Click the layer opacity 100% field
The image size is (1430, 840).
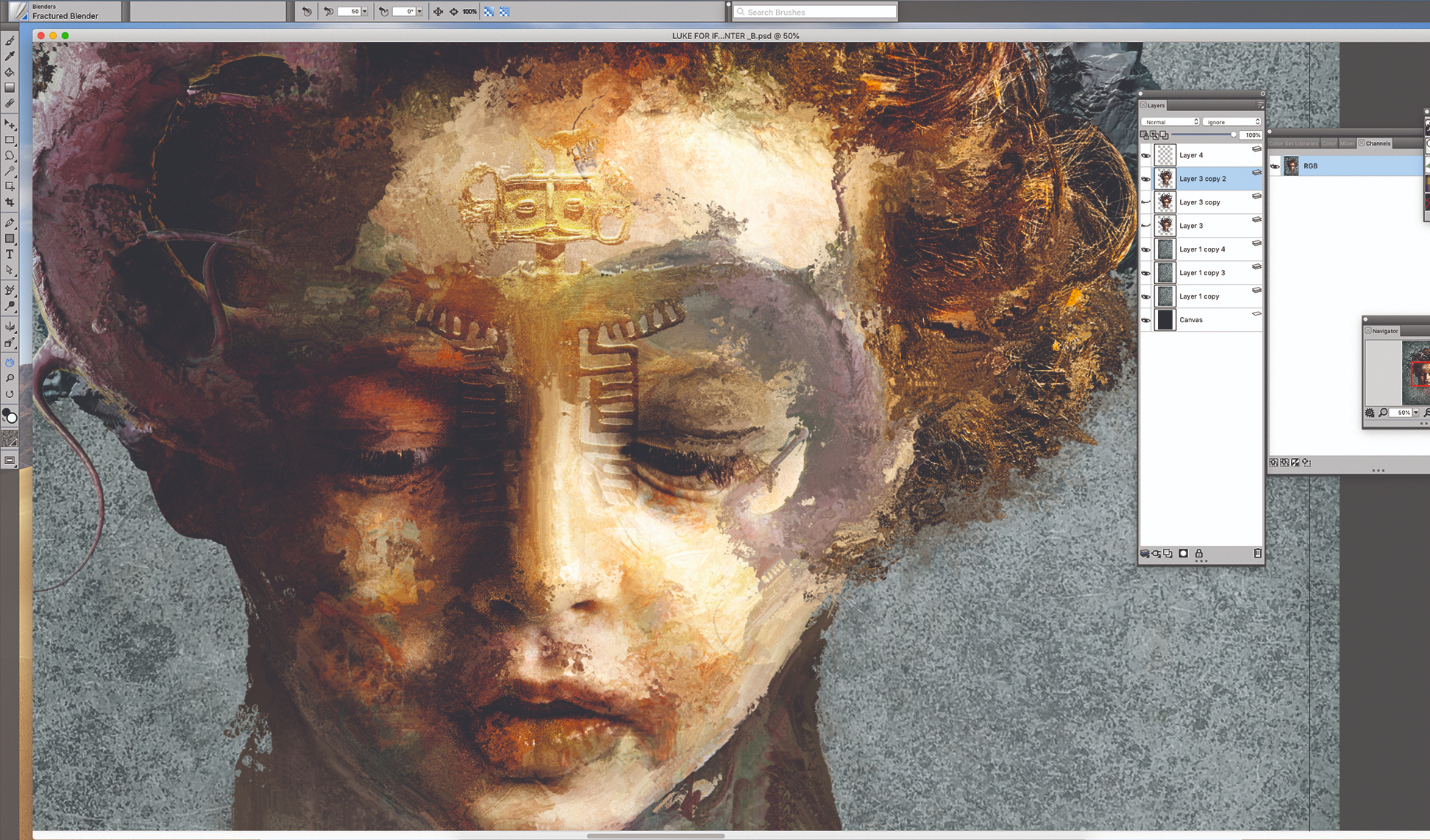[1251, 135]
